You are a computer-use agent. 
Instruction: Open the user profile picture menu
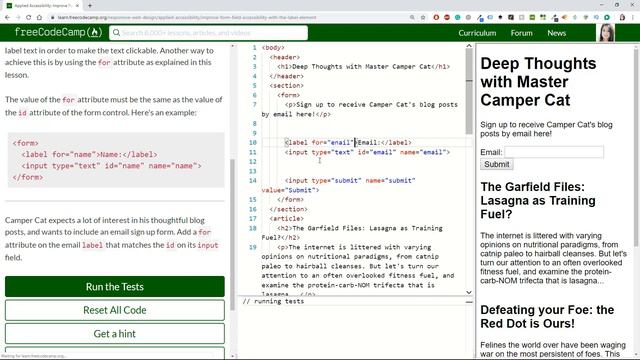tap(606, 33)
